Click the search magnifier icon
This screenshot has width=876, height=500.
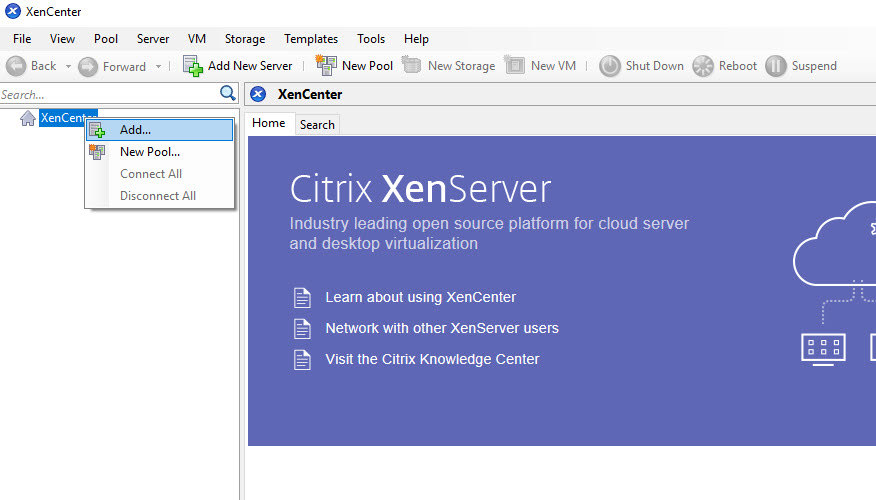tap(228, 94)
